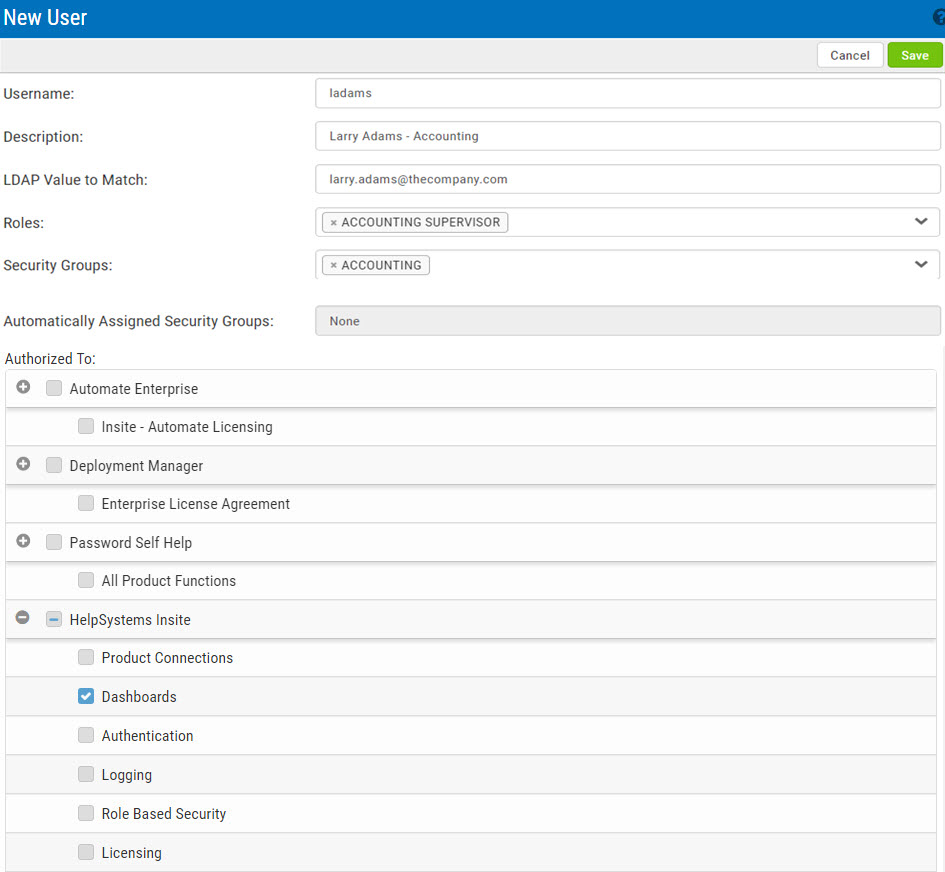Click the Automatically Assigned Security Groups field
This screenshot has width=945, height=872.
click(627, 321)
